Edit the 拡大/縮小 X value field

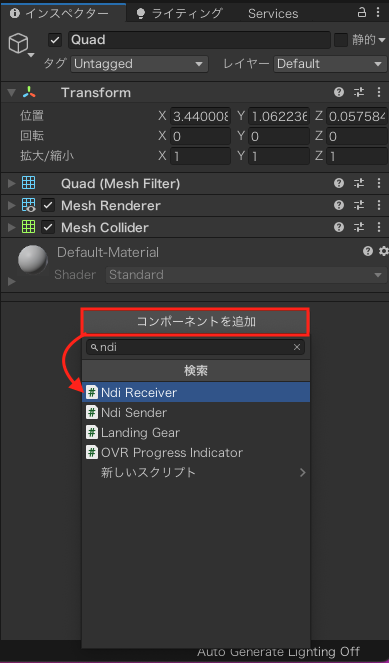click(200, 156)
